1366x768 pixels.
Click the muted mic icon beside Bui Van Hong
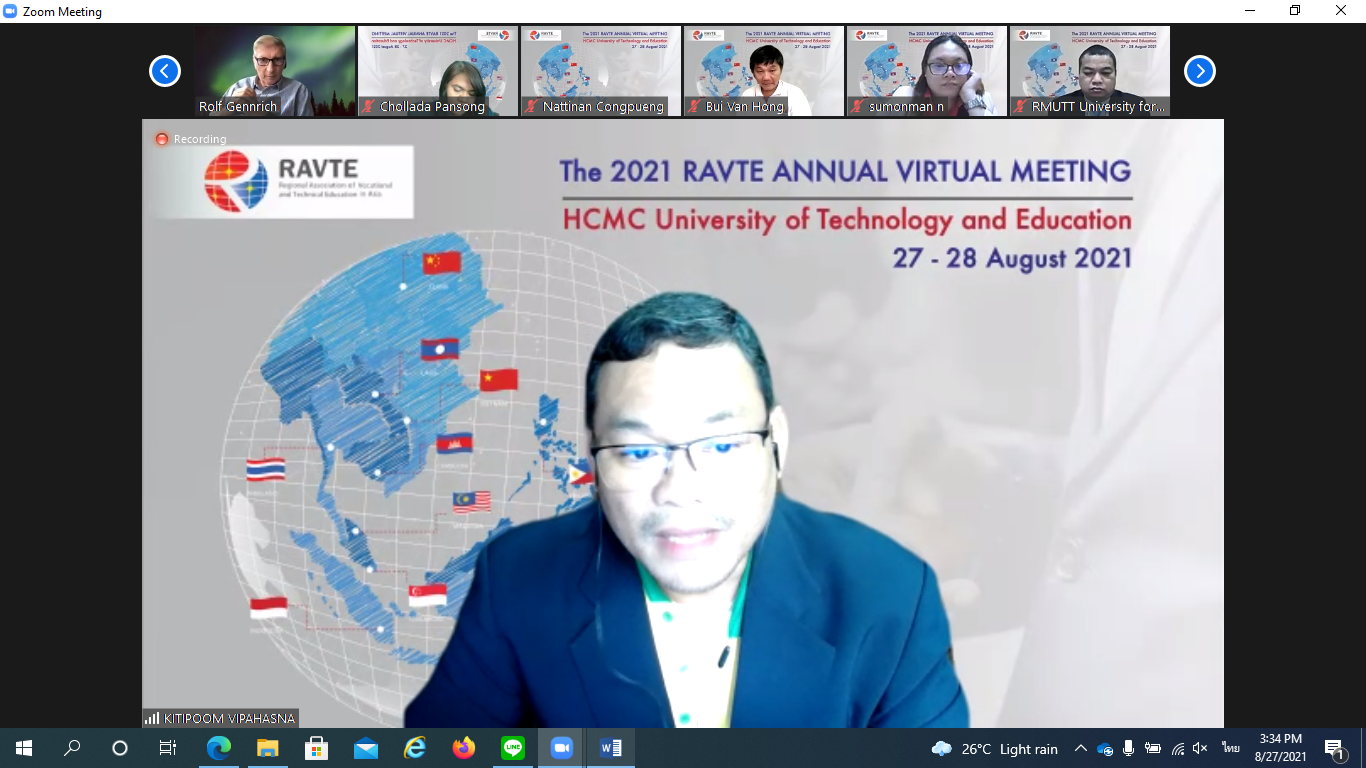click(x=695, y=106)
